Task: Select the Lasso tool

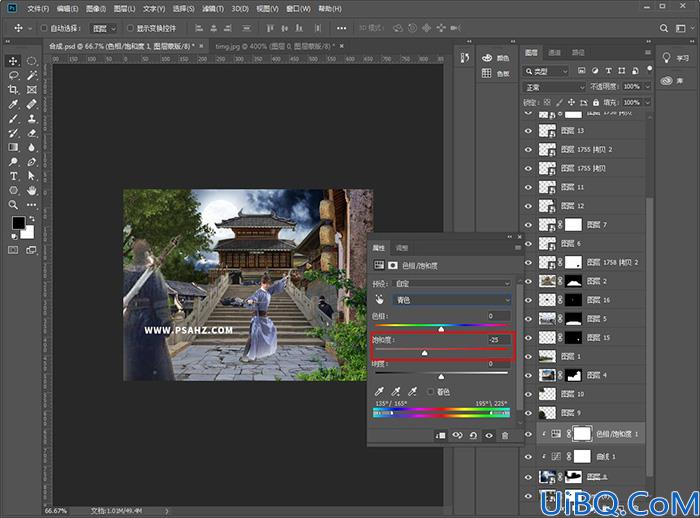Action: pyautogui.click(x=13, y=75)
